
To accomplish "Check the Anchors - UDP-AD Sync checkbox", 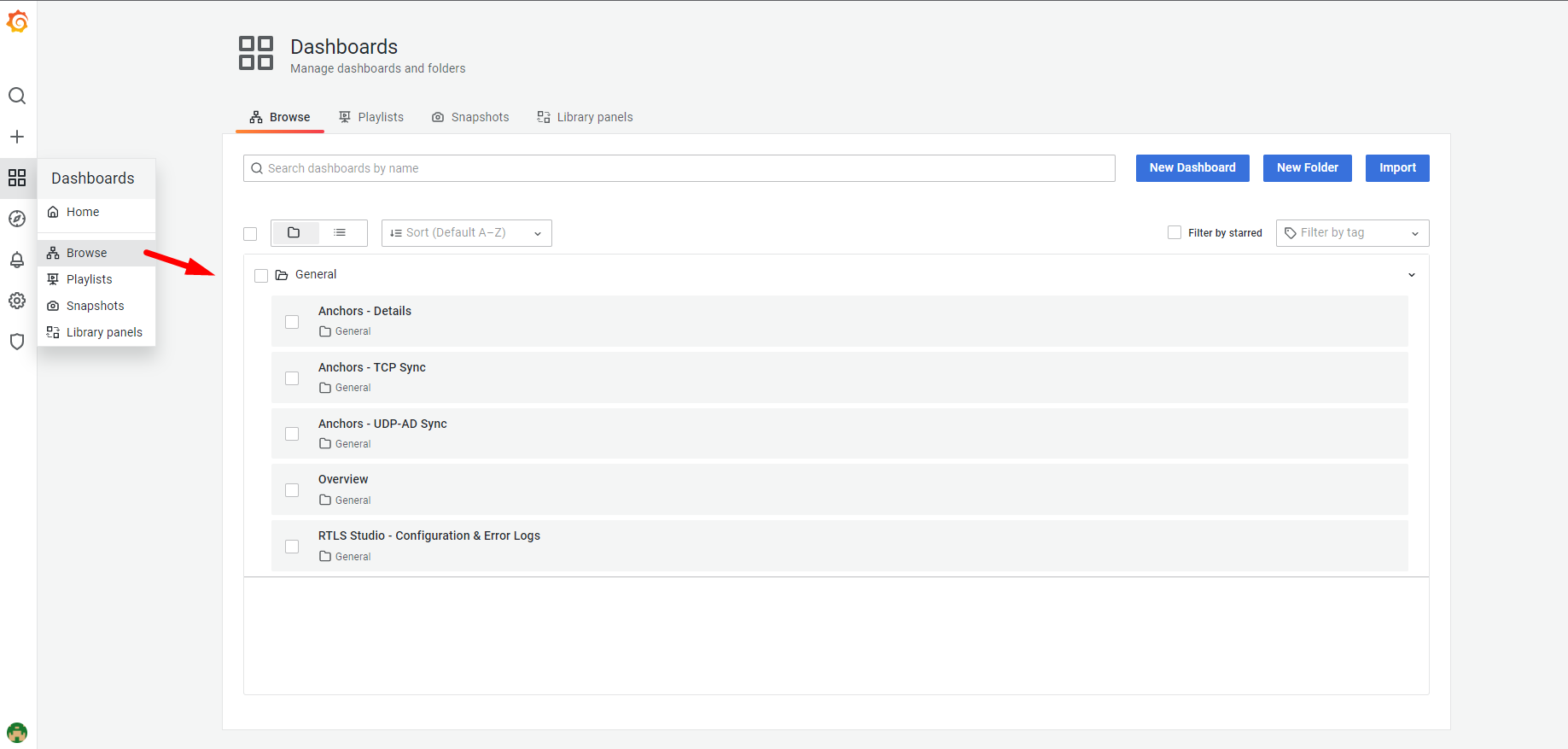I will click(292, 434).
